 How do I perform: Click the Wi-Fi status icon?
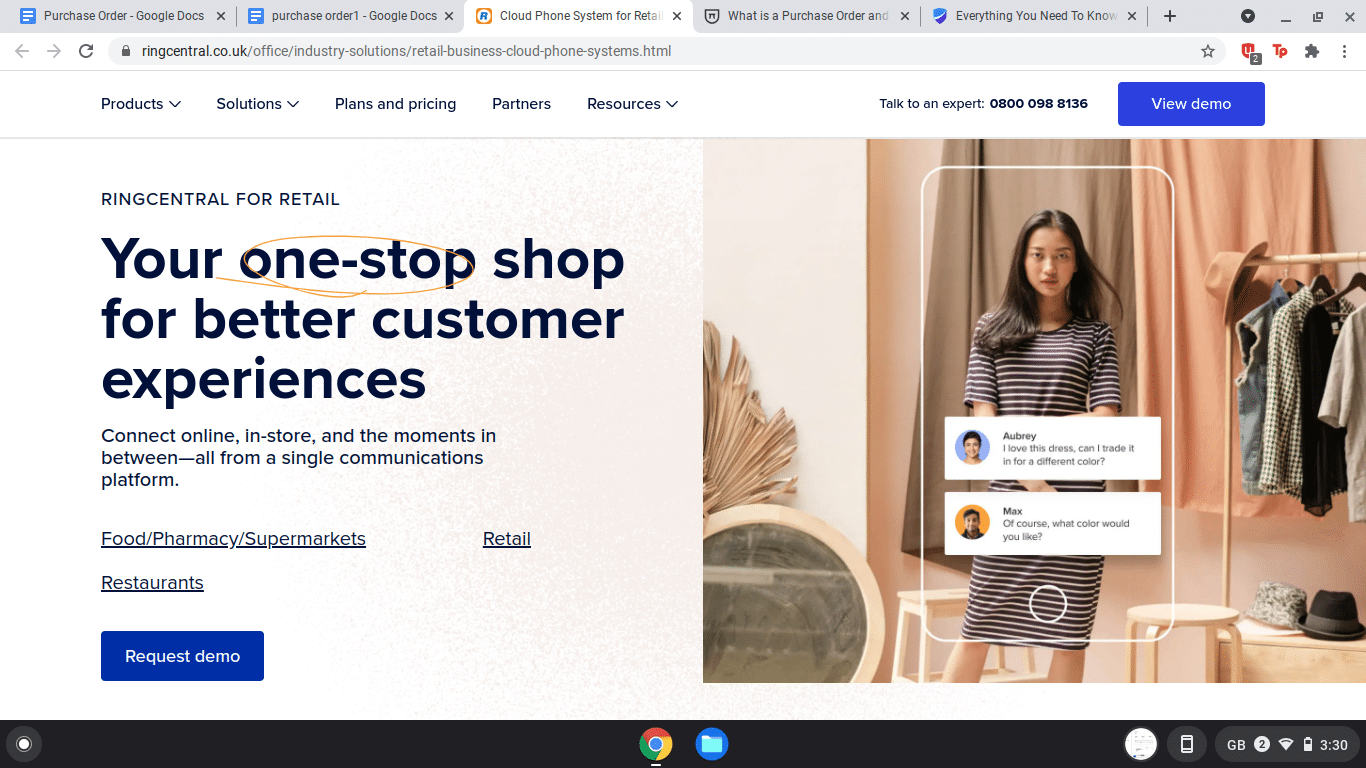[x=1286, y=744]
